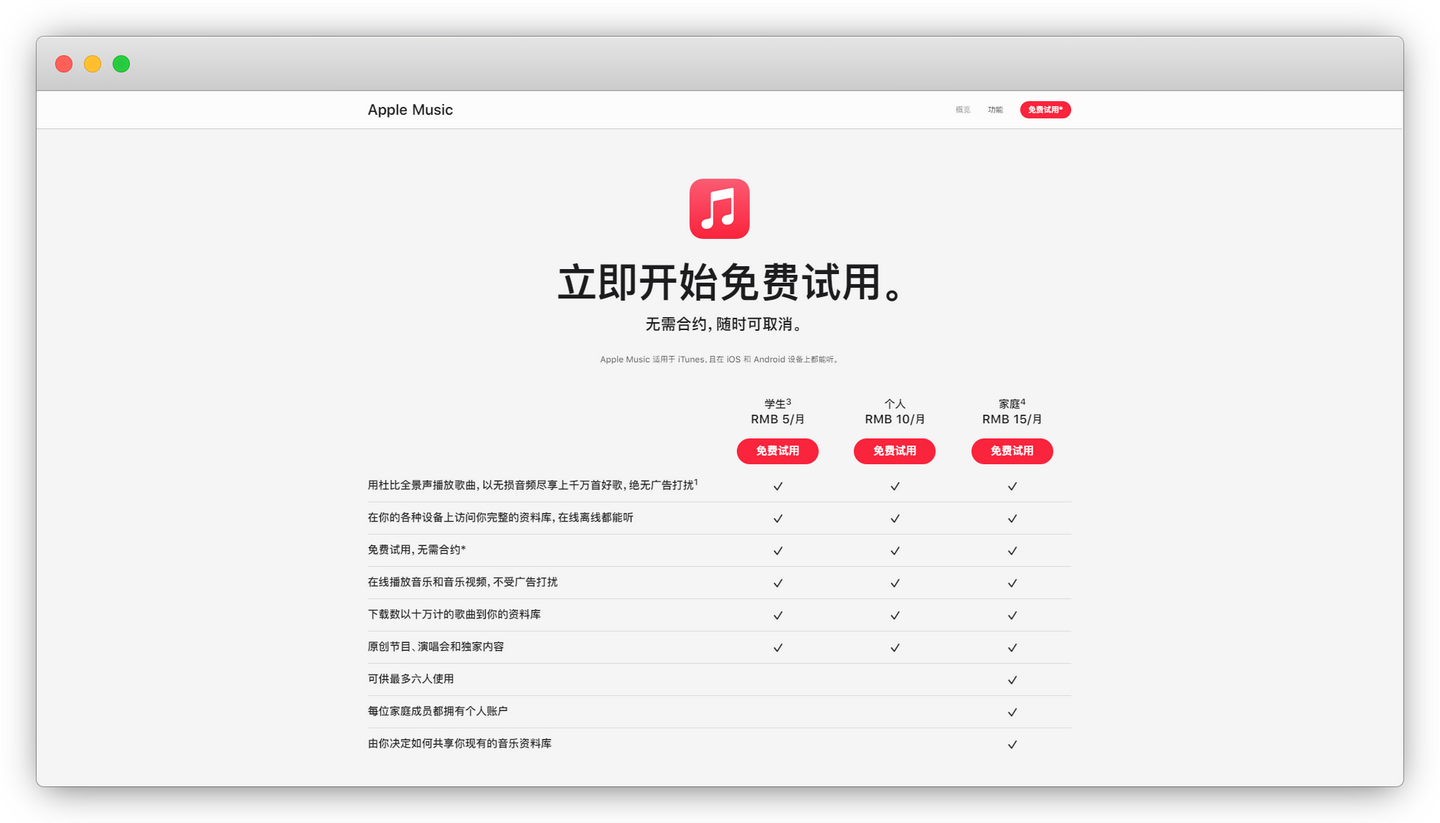Viewport: 1440px width, 823px height.
Task: Click the feature row about 用杜比全景声播放歌曲
Action: 719,486
